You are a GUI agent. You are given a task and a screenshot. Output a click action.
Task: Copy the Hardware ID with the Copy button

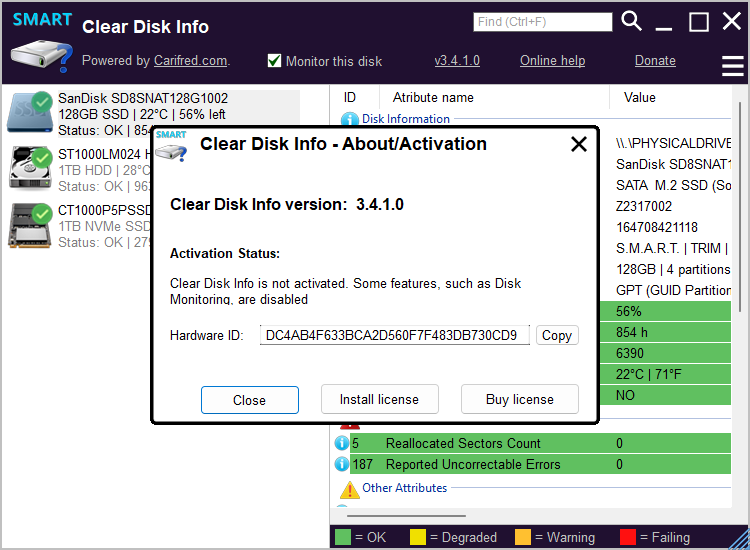coord(557,335)
